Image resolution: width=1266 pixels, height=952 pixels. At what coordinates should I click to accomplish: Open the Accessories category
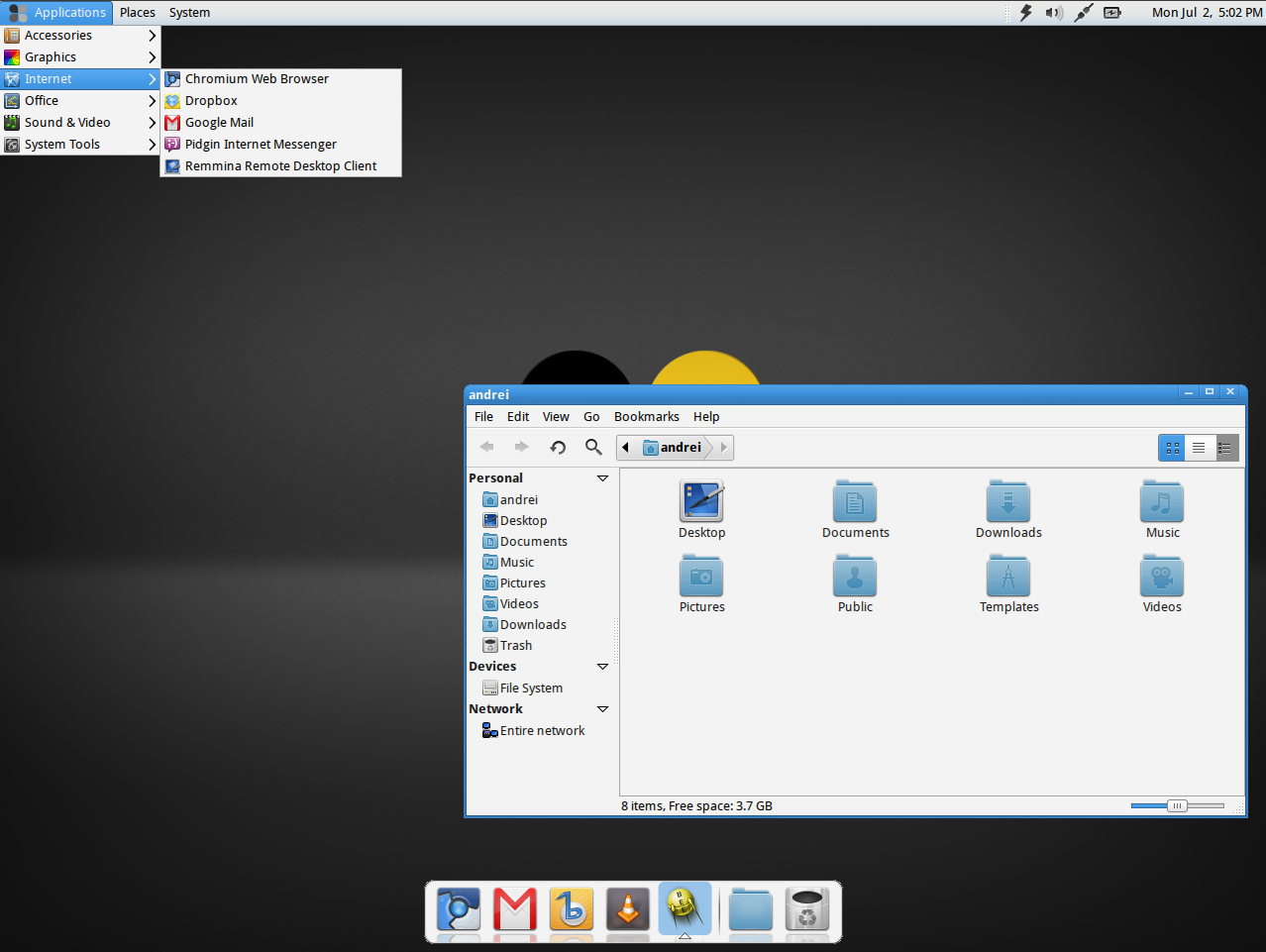(80, 36)
